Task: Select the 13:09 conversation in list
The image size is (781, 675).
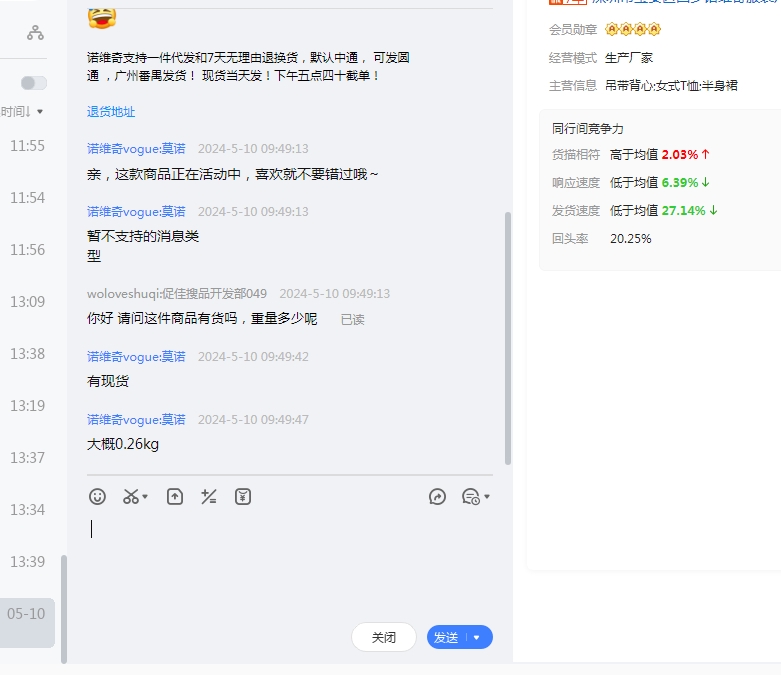Action: coord(27,301)
